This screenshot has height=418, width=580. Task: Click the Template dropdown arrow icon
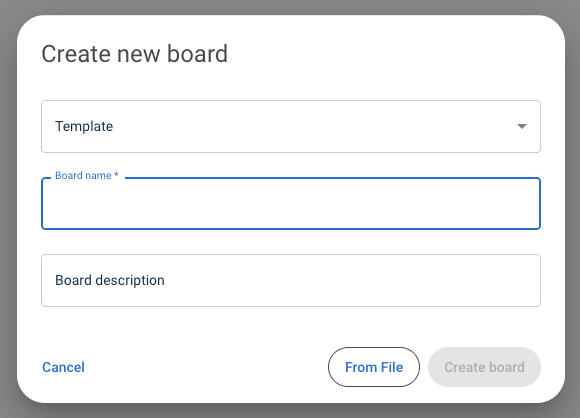522,127
